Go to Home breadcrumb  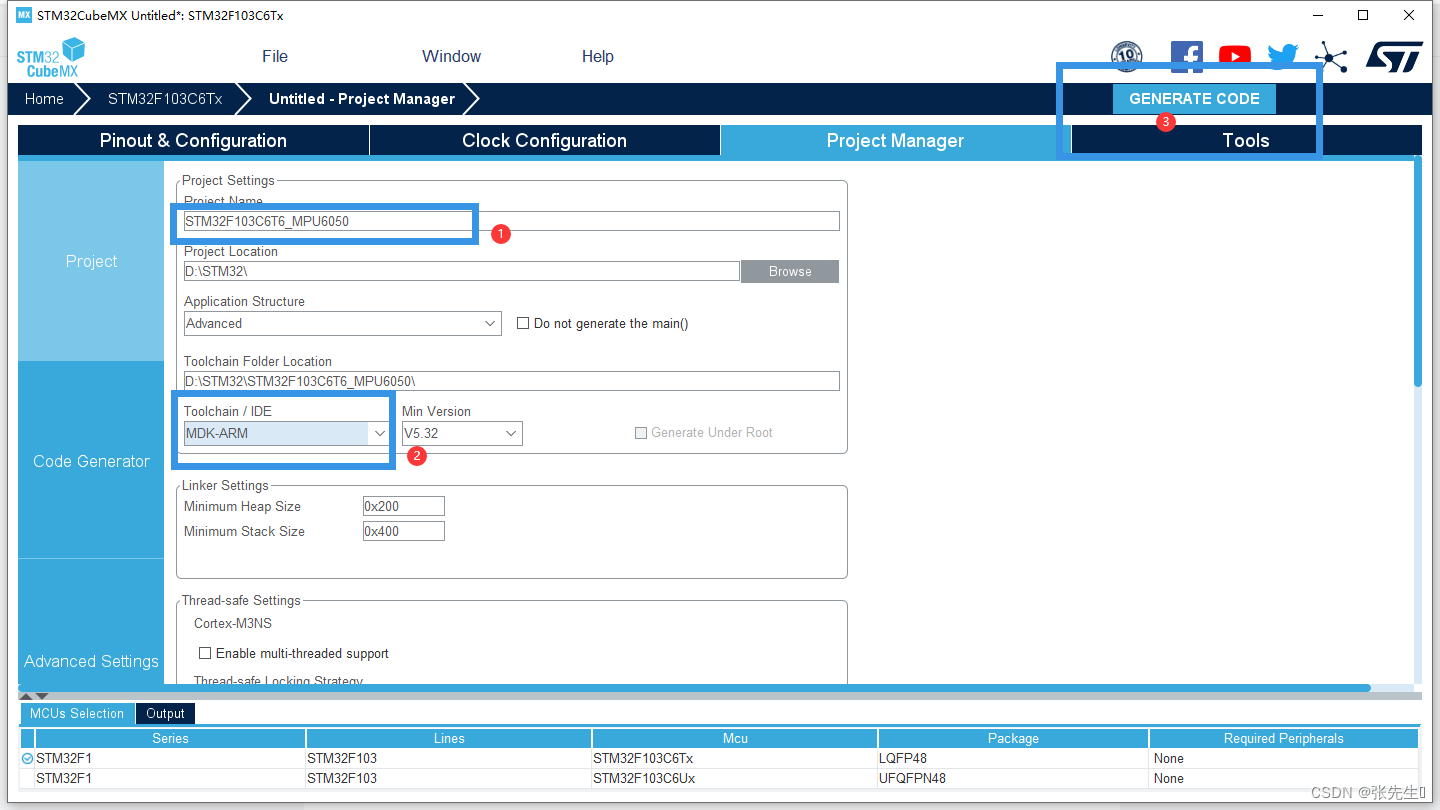(x=44, y=99)
